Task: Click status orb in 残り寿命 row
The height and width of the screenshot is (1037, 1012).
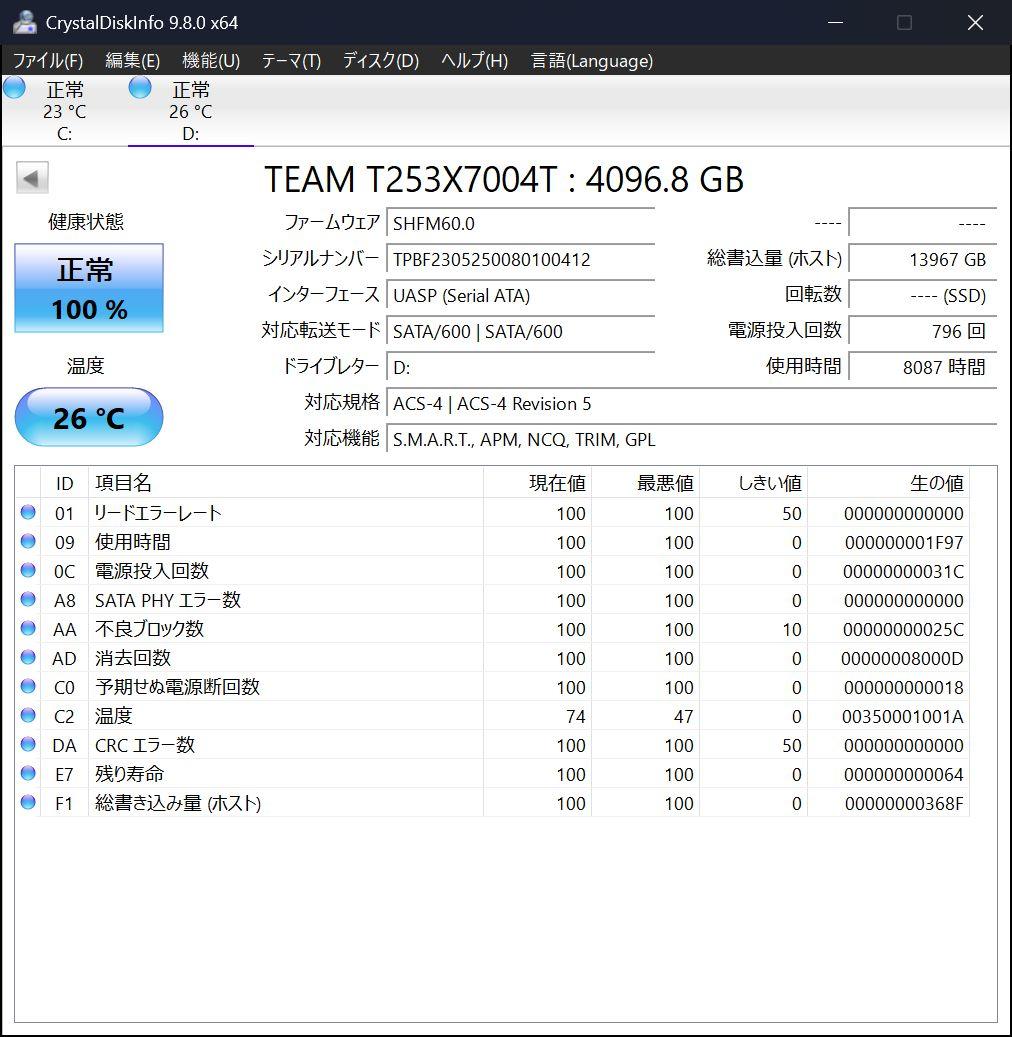Action: pos(28,773)
